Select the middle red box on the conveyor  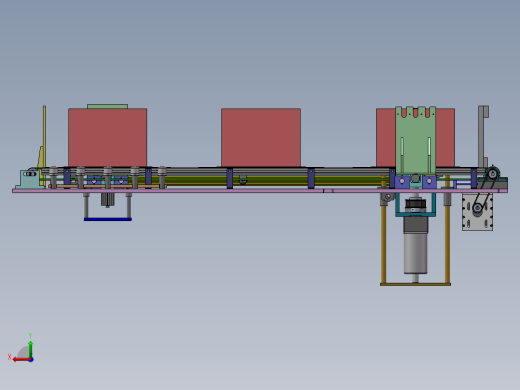pyautogui.click(x=261, y=137)
